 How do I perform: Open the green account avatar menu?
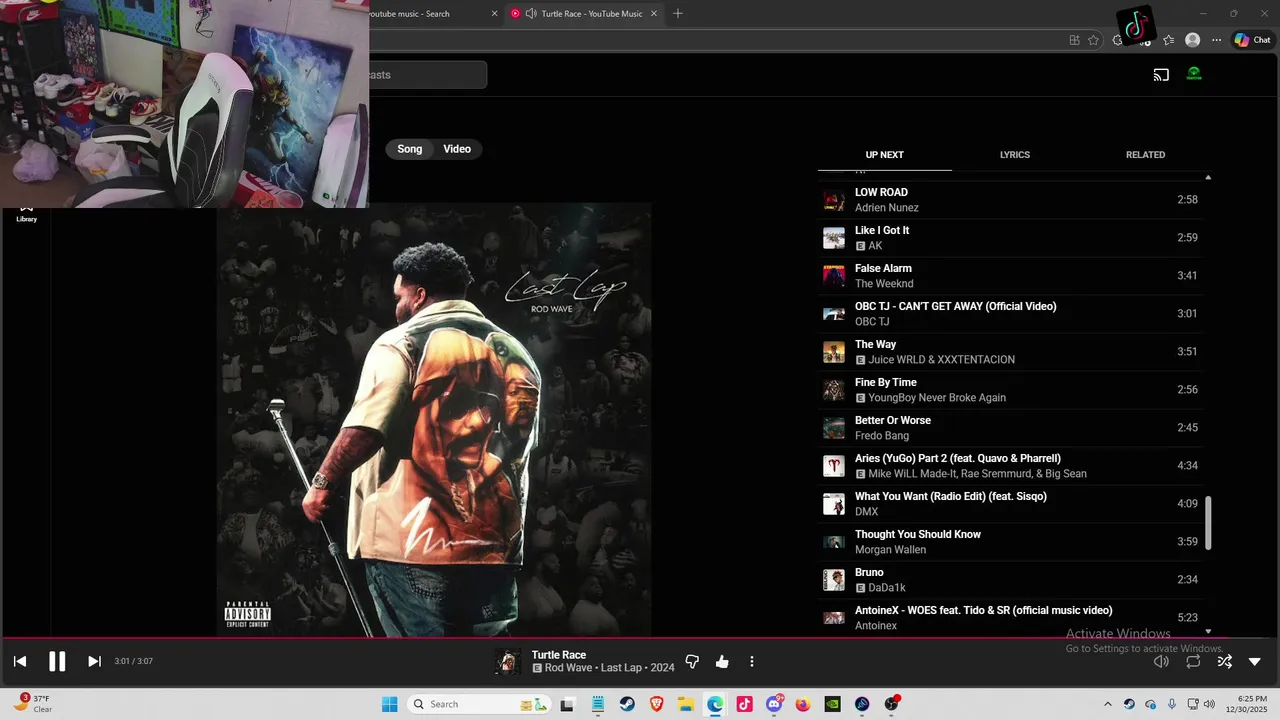(1194, 74)
